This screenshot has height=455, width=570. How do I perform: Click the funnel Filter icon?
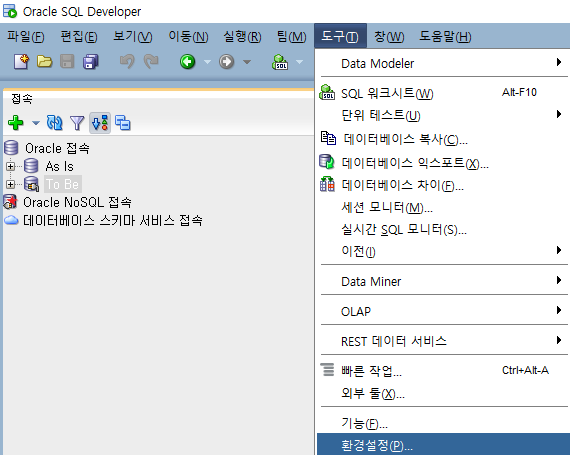(77, 123)
